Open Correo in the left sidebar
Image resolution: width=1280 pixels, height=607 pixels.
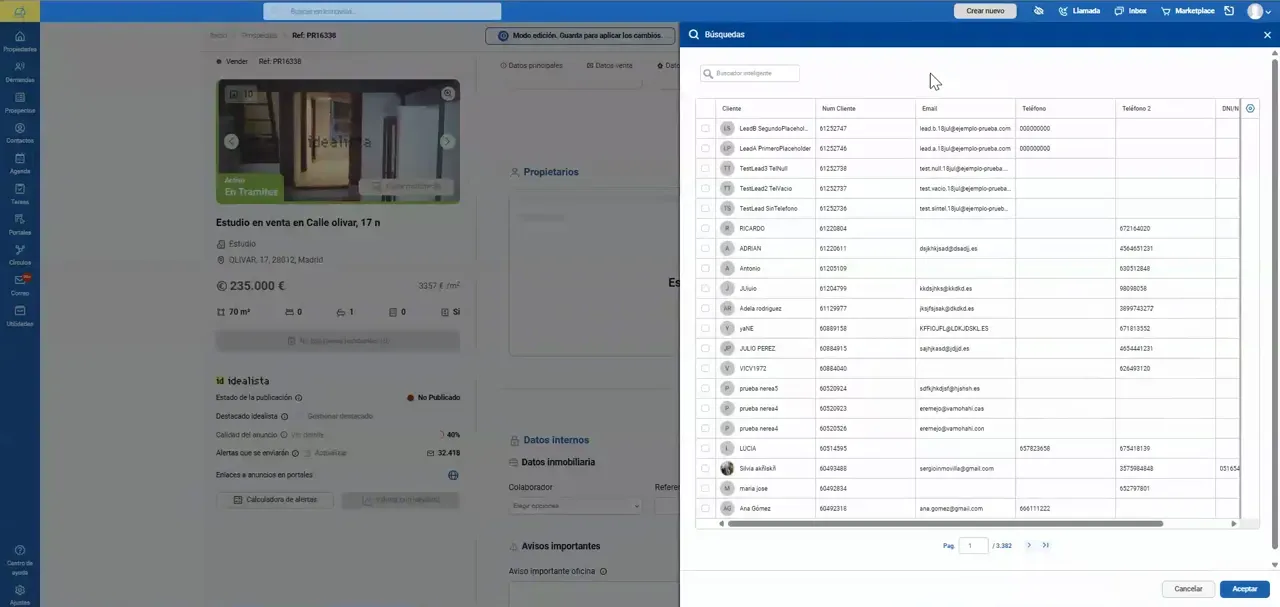click(x=20, y=286)
